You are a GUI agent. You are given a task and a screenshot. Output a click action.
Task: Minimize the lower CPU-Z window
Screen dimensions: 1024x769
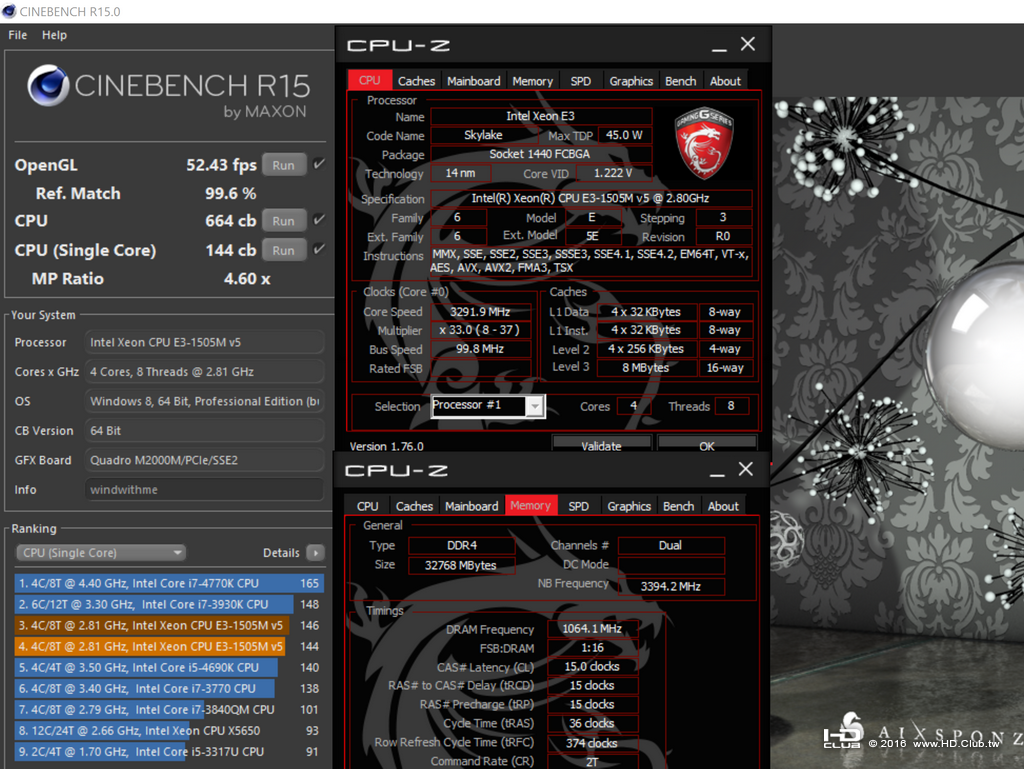coord(717,471)
